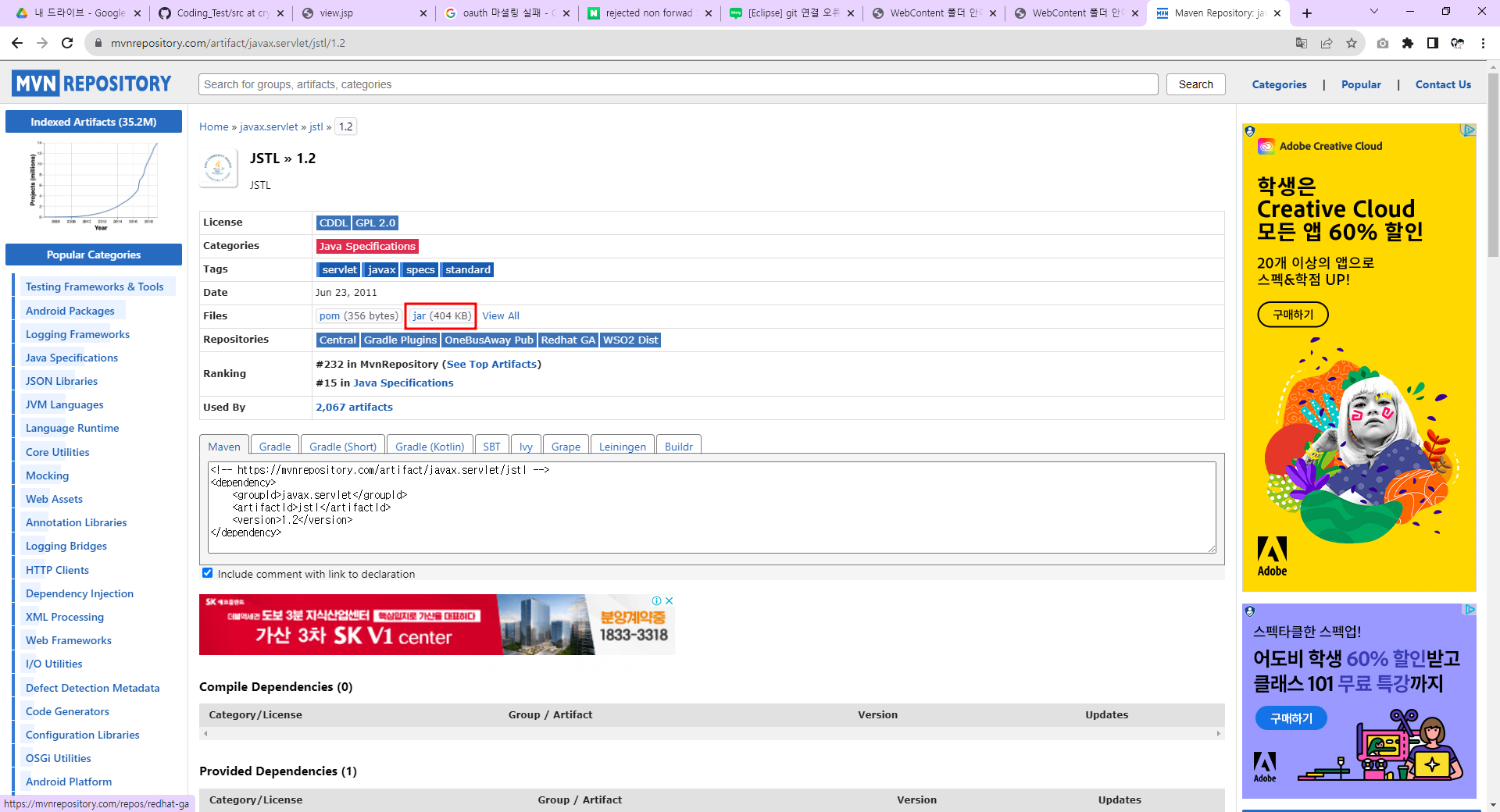Select the Buildr tab
Image resolution: width=1500 pixels, height=812 pixels.
coord(679,446)
